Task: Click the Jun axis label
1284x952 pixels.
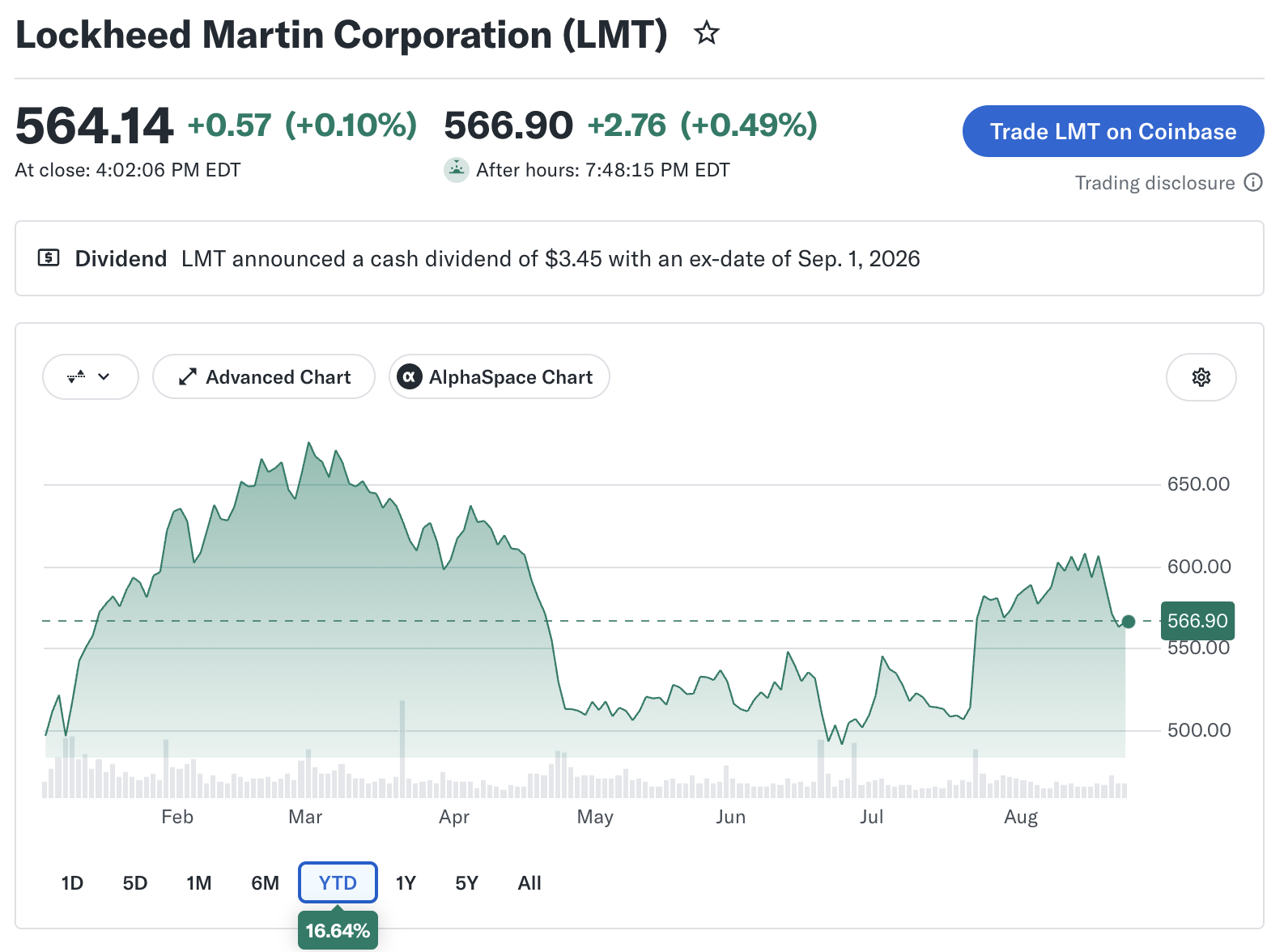Action: click(x=730, y=817)
